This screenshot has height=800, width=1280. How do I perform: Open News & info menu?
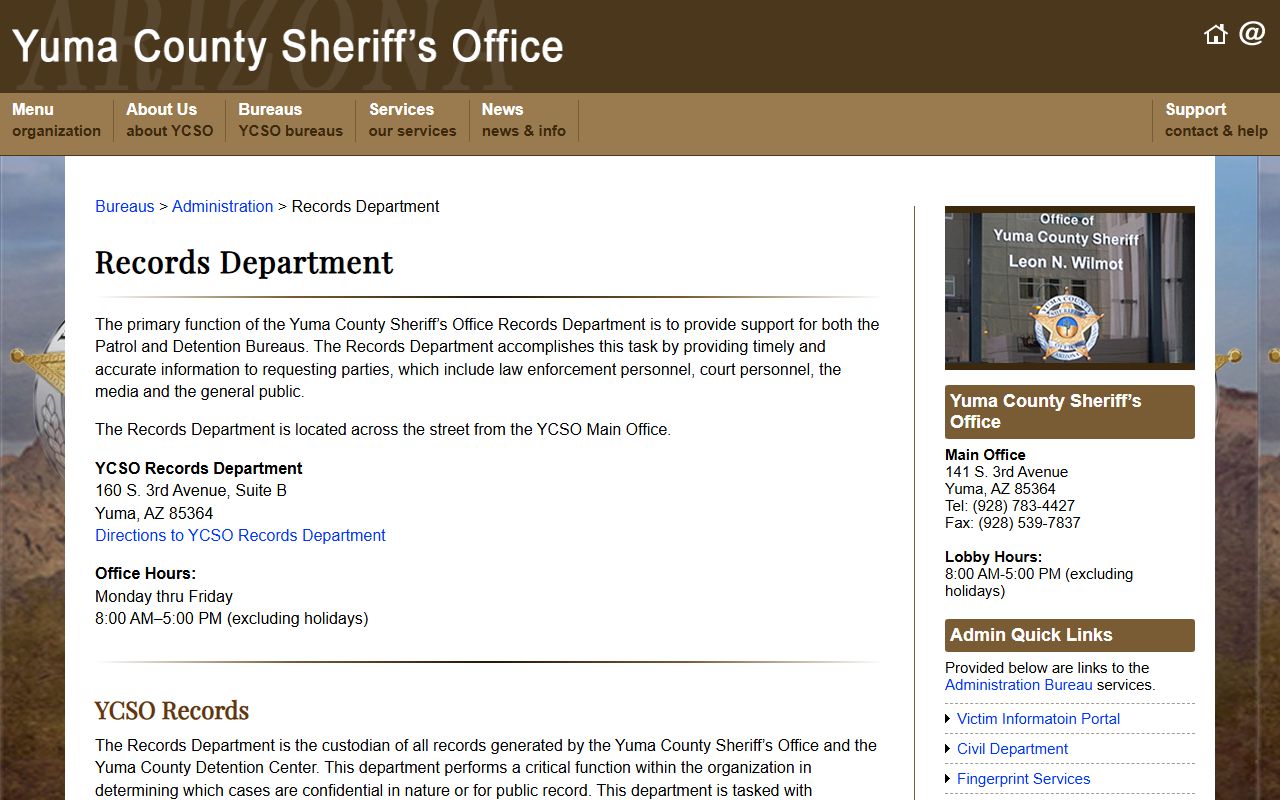(x=523, y=120)
